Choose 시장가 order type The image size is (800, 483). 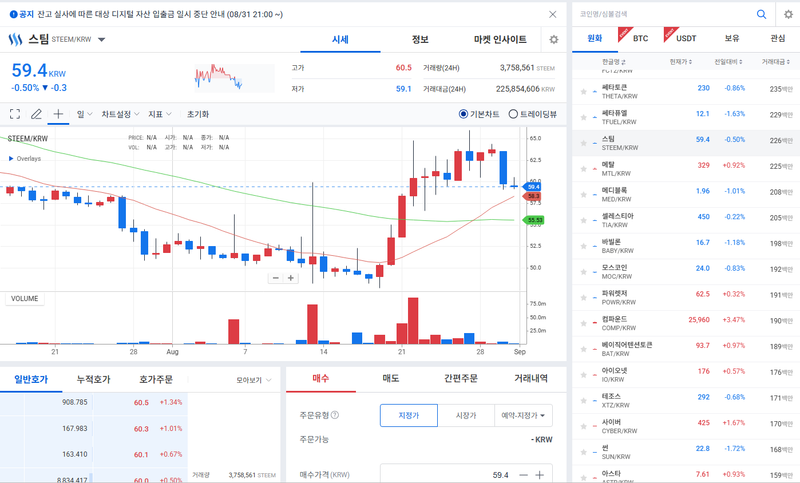(466, 415)
